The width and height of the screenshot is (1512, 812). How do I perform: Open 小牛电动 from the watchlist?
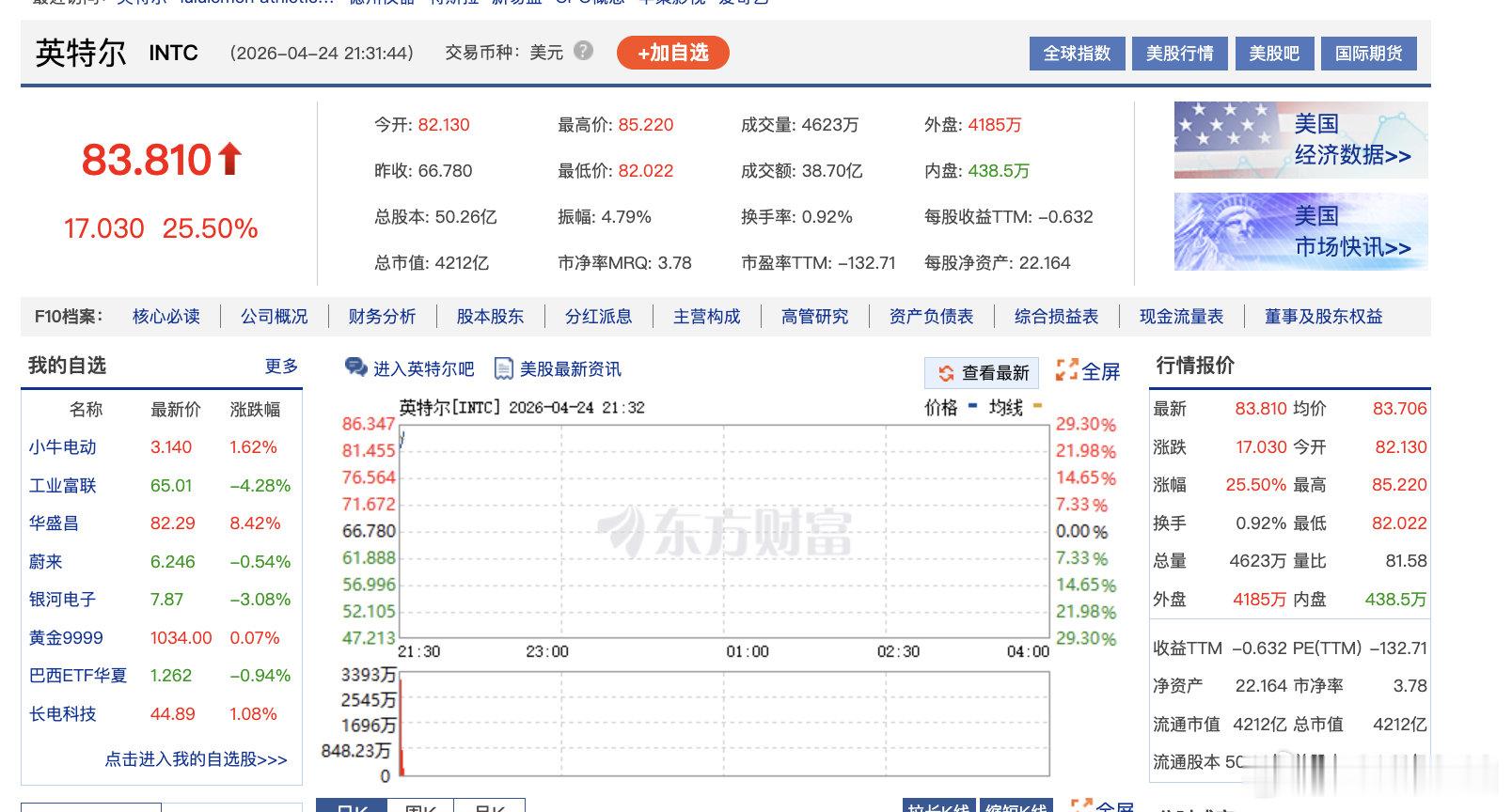point(63,447)
